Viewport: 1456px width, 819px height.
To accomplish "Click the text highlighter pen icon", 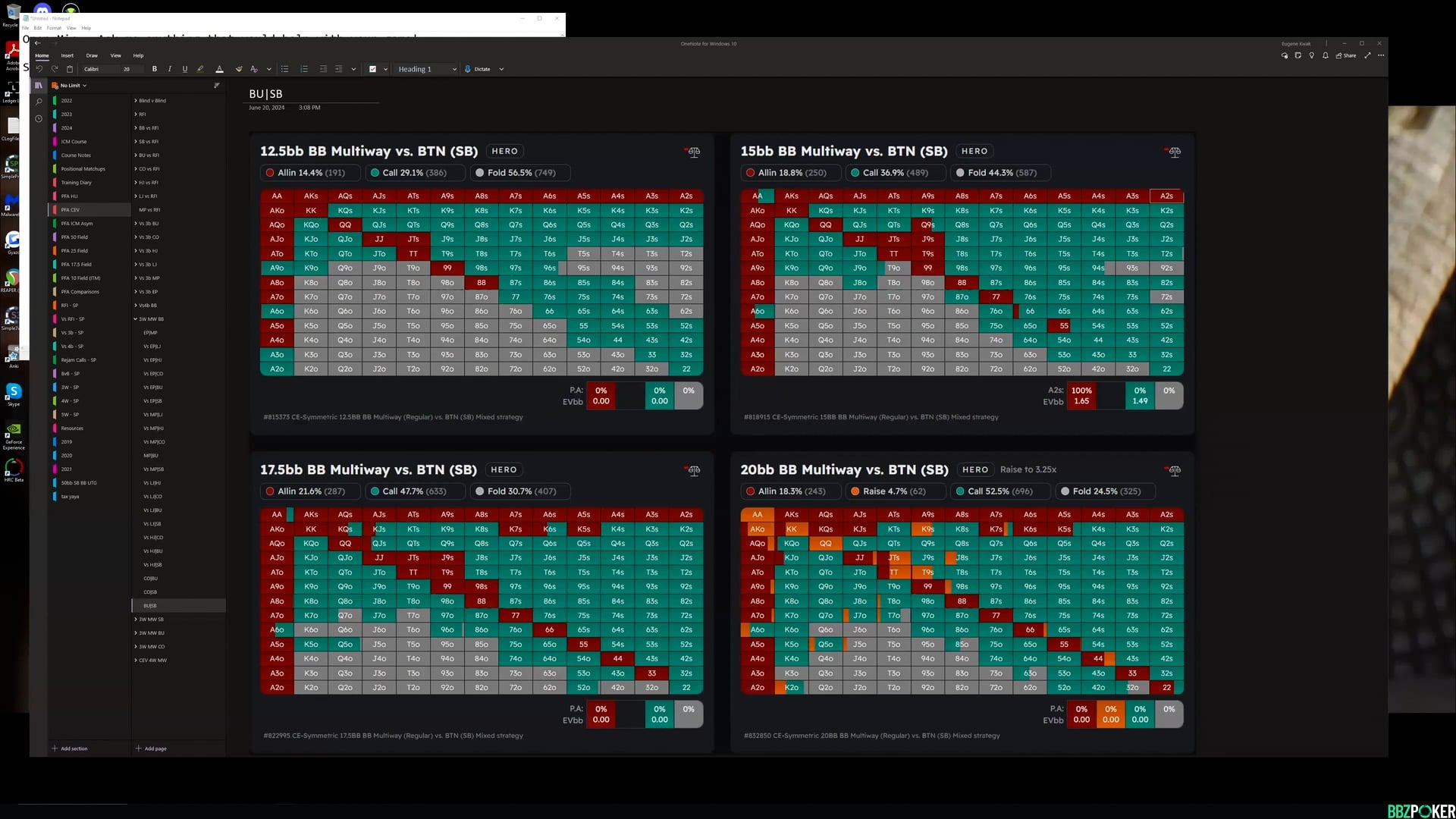I will (x=200, y=69).
